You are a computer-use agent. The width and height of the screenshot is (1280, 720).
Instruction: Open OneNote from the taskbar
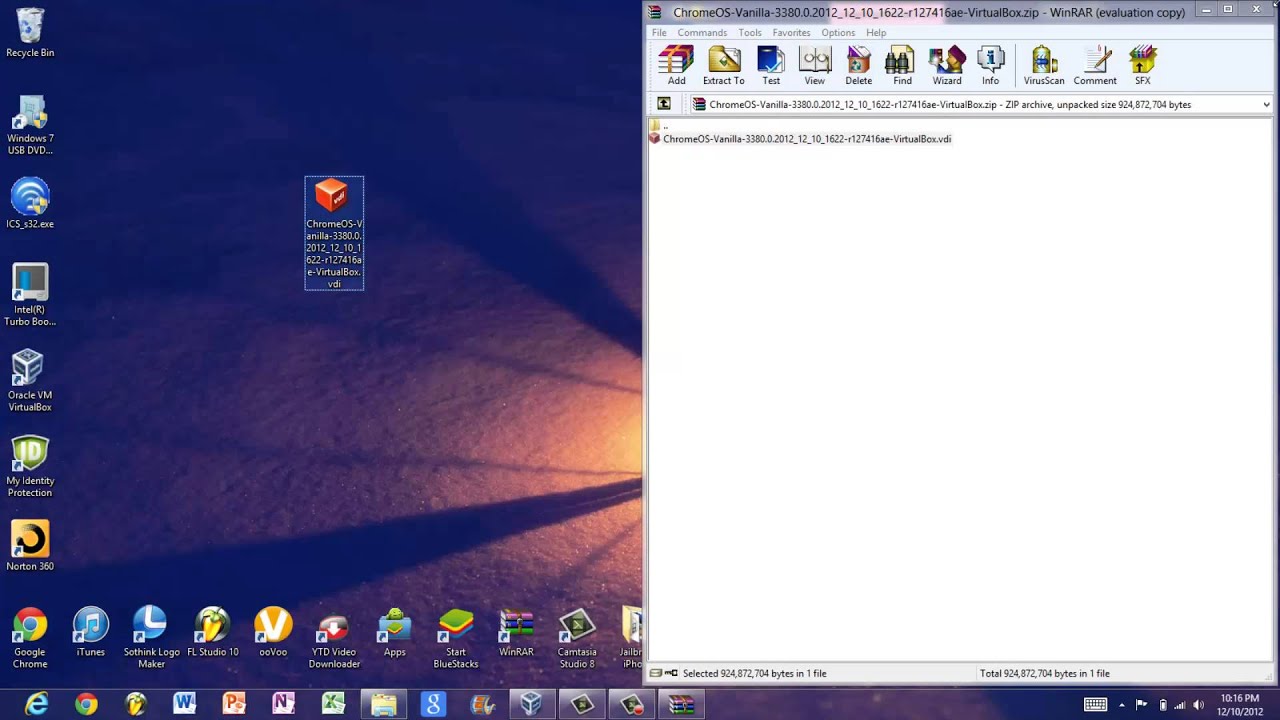pos(283,705)
